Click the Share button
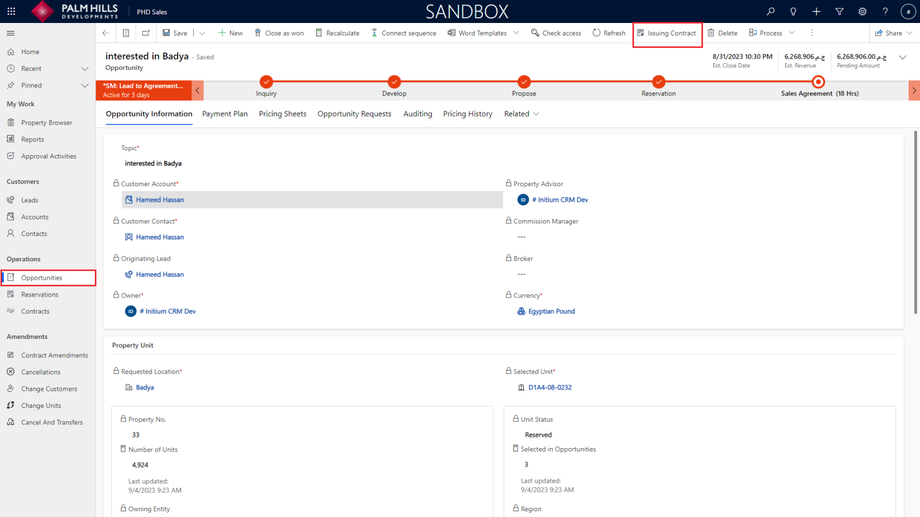 point(893,33)
